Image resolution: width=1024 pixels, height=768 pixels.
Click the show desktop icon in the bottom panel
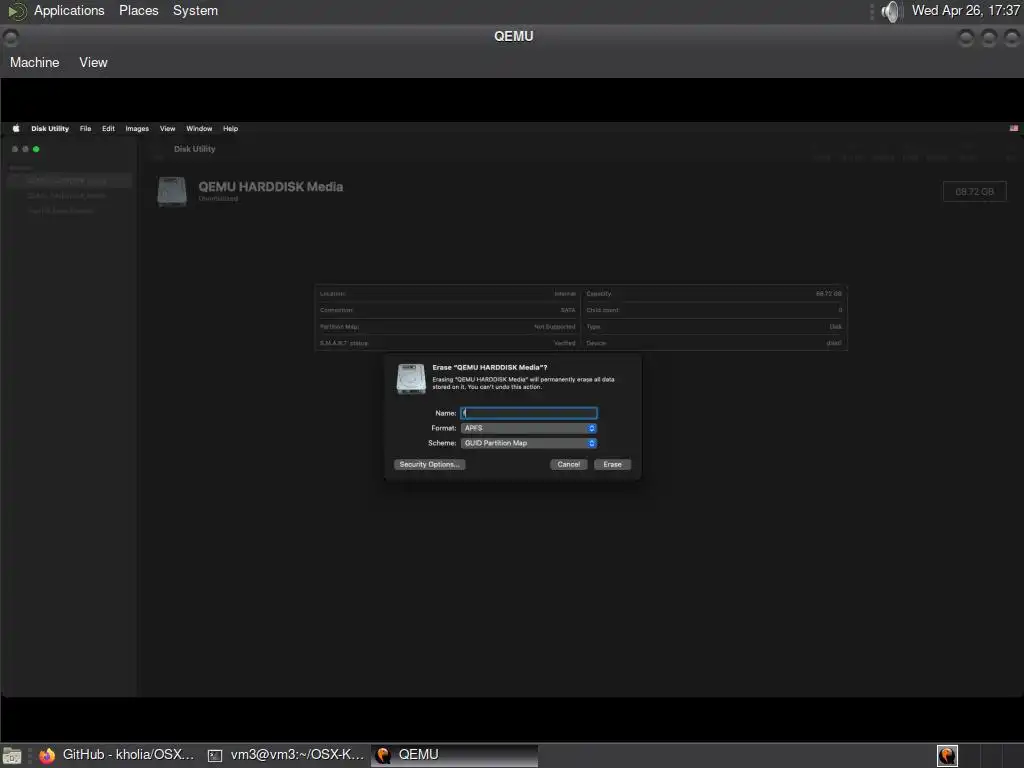(x=12, y=756)
